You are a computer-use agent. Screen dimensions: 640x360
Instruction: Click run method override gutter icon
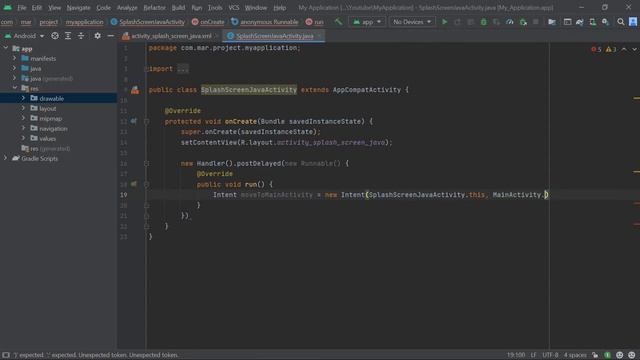134,184
